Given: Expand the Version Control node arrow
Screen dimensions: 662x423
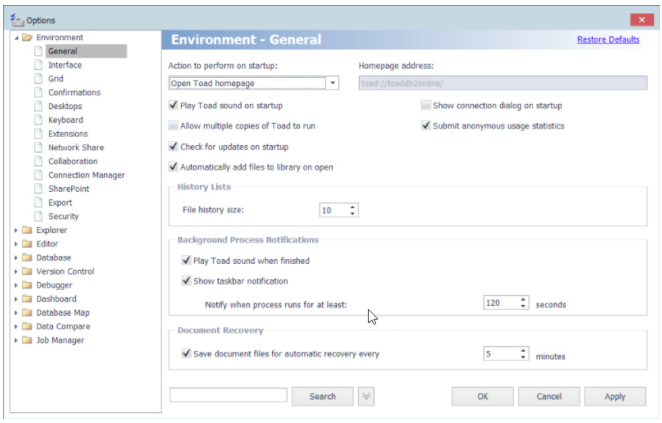Looking at the screenshot, I should [x=16, y=271].
